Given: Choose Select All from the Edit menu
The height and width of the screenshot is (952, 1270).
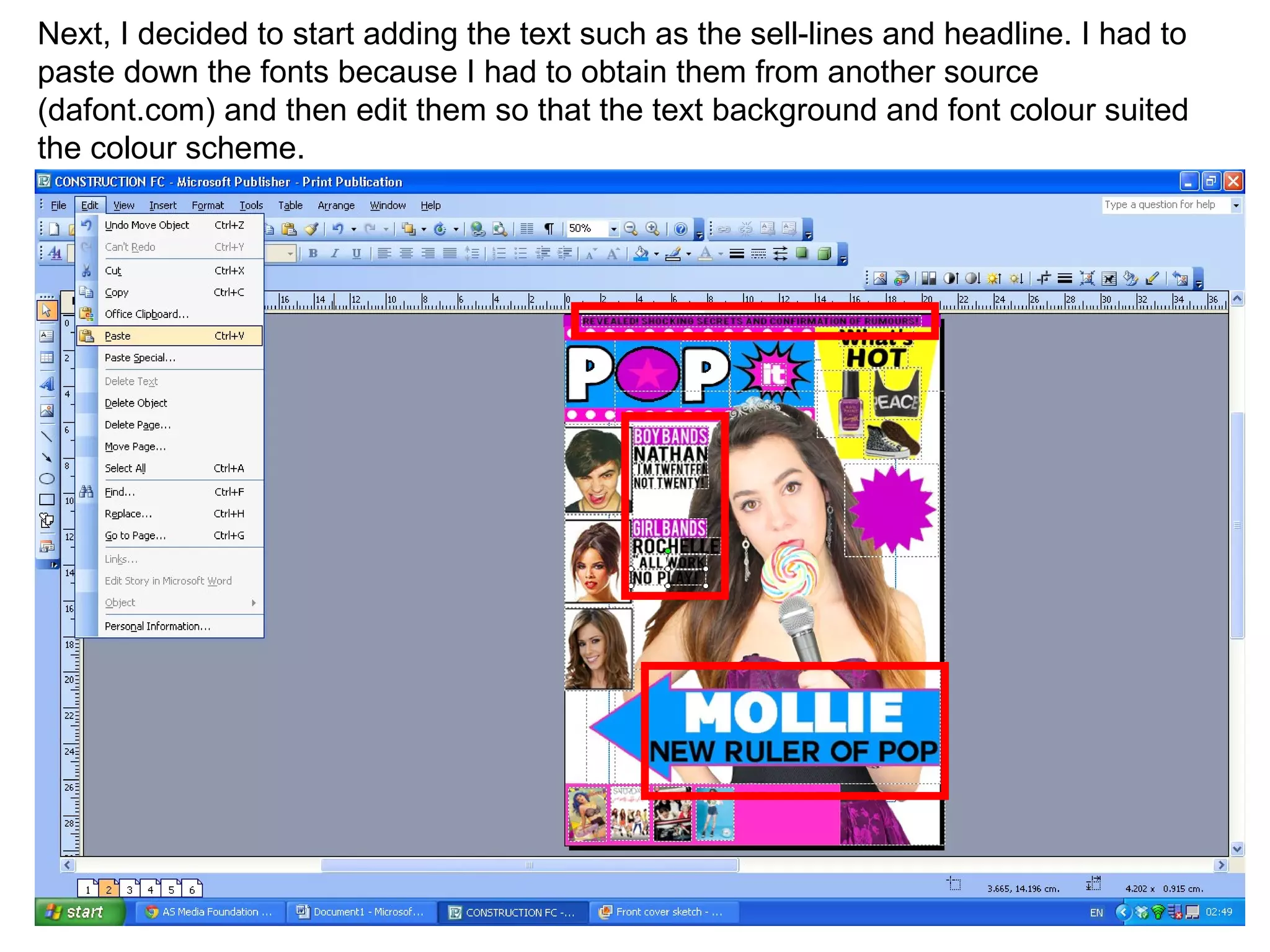Looking at the screenshot, I should coord(170,469).
